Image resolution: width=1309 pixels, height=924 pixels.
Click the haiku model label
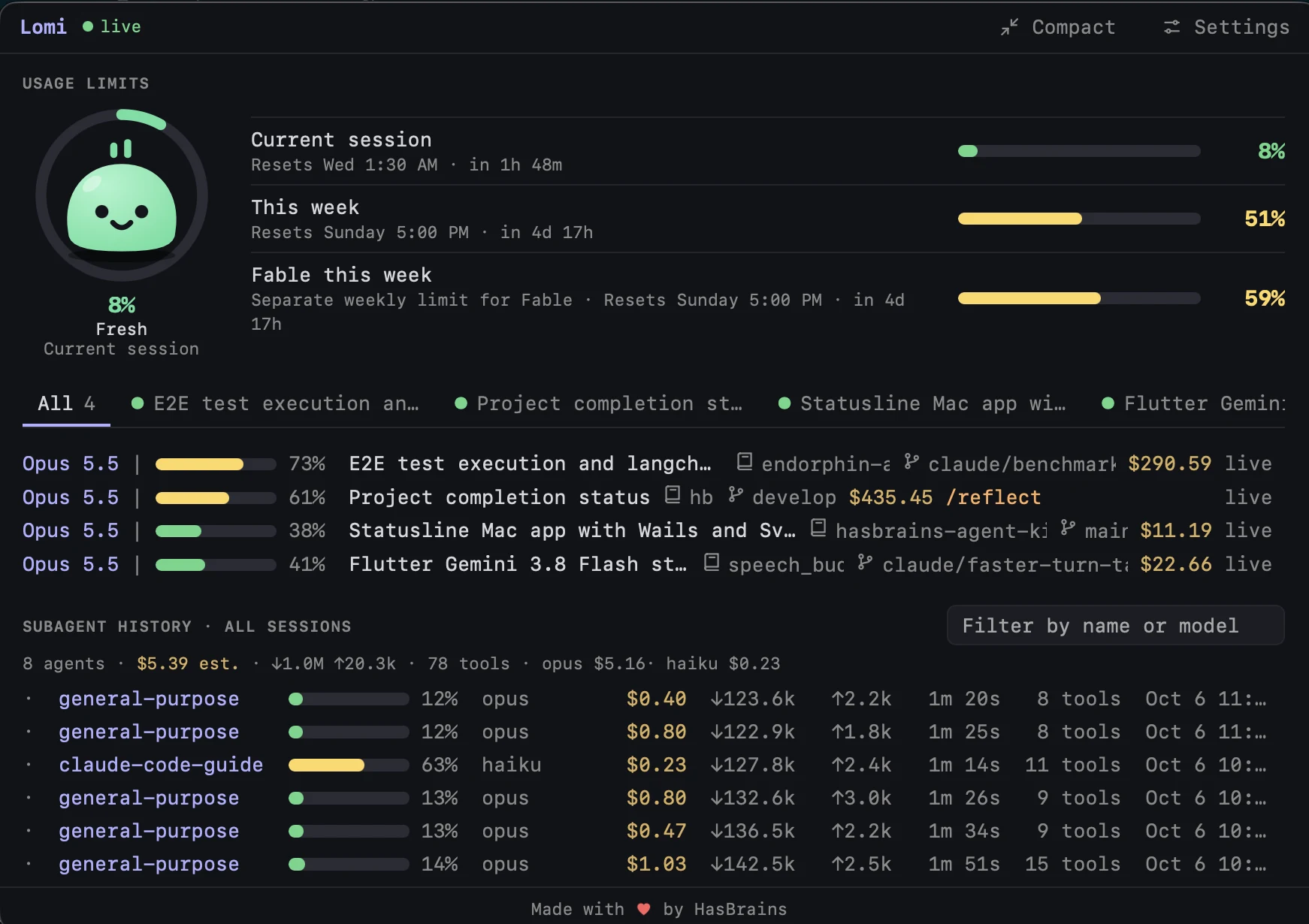(512, 765)
